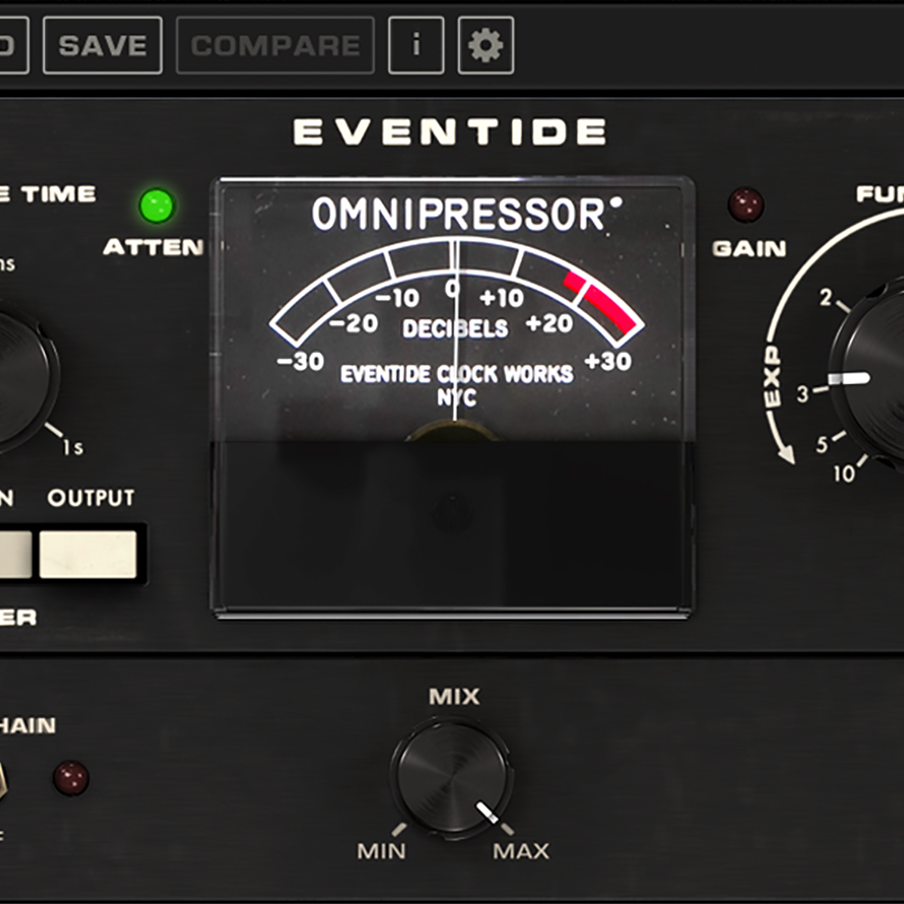This screenshot has height=904, width=904.
Task: Click the partially visible button left of SAVE
Action: point(10,45)
